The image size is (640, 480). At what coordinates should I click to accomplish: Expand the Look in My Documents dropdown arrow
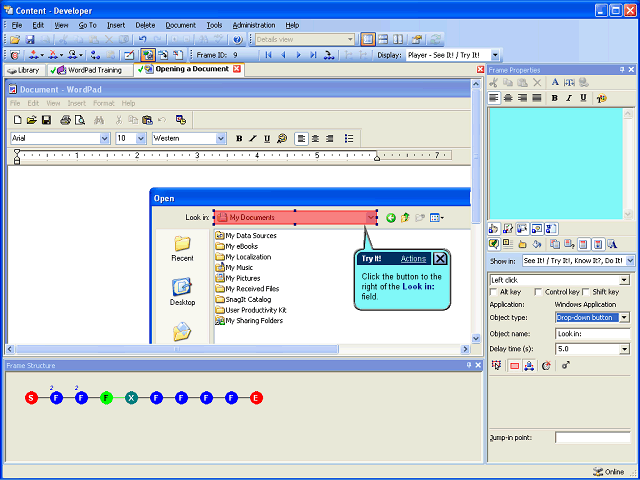point(371,218)
